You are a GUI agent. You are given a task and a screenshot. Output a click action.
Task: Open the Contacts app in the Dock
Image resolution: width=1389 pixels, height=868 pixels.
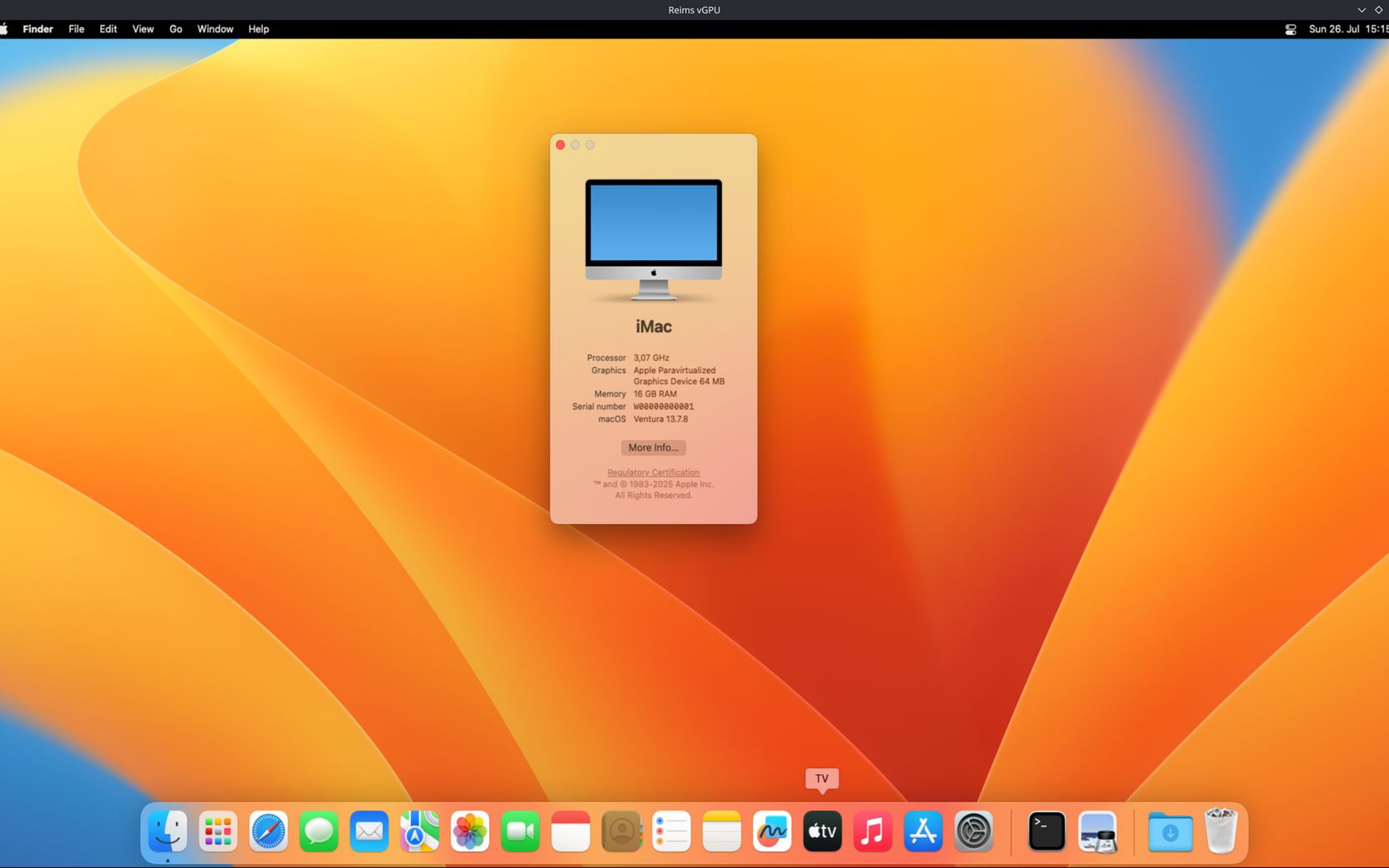click(x=621, y=831)
